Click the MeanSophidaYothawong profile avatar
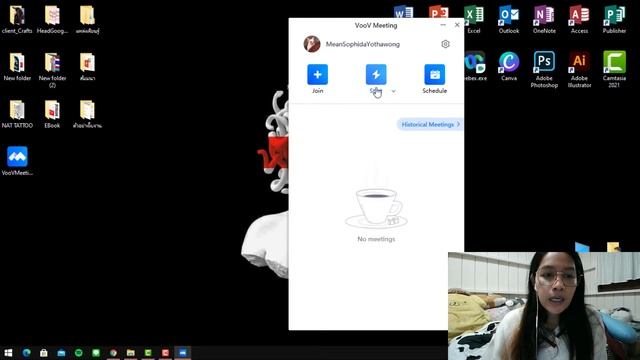Image resolution: width=640 pixels, height=360 pixels. click(x=312, y=44)
